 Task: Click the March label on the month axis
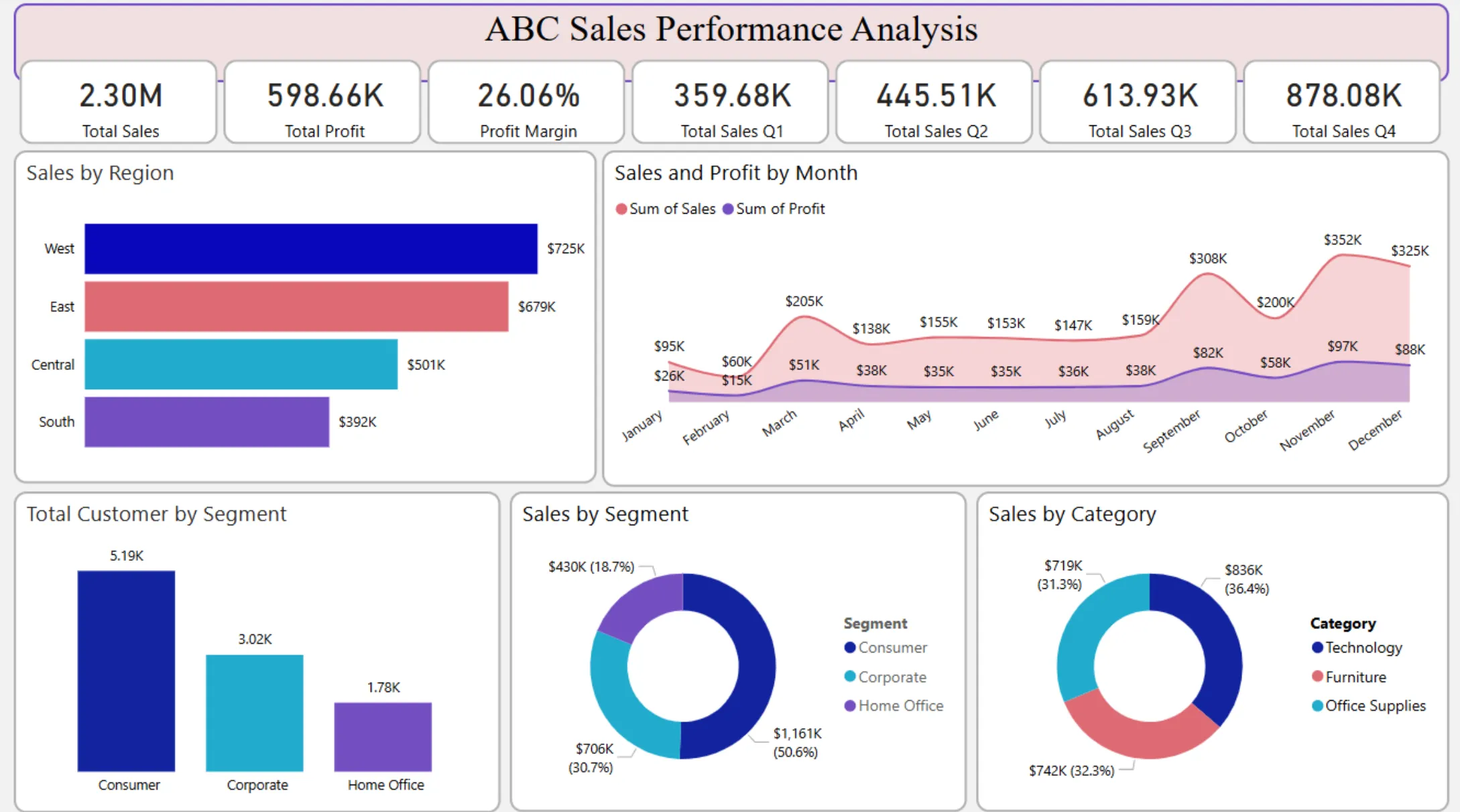point(780,422)
